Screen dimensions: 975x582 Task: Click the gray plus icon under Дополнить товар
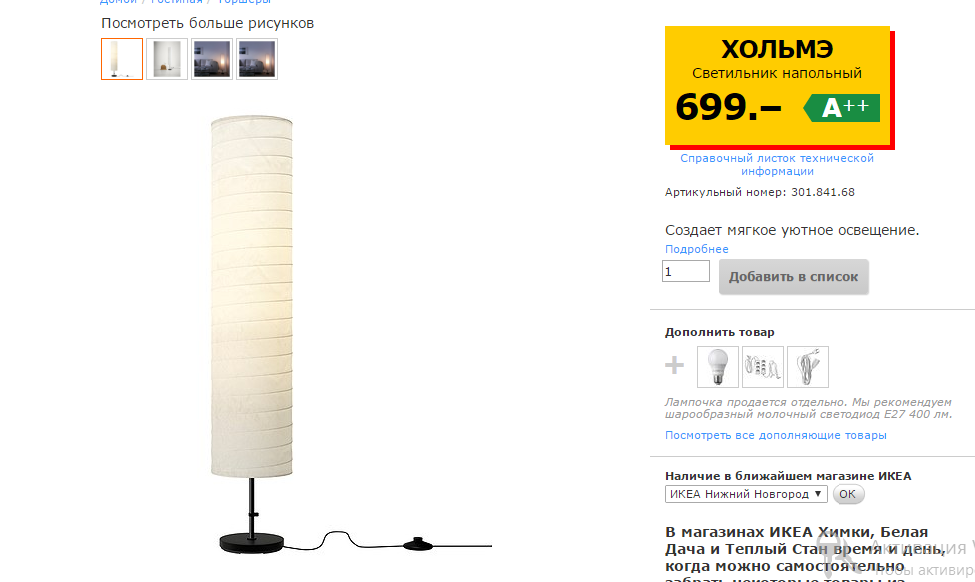point(675,365)
